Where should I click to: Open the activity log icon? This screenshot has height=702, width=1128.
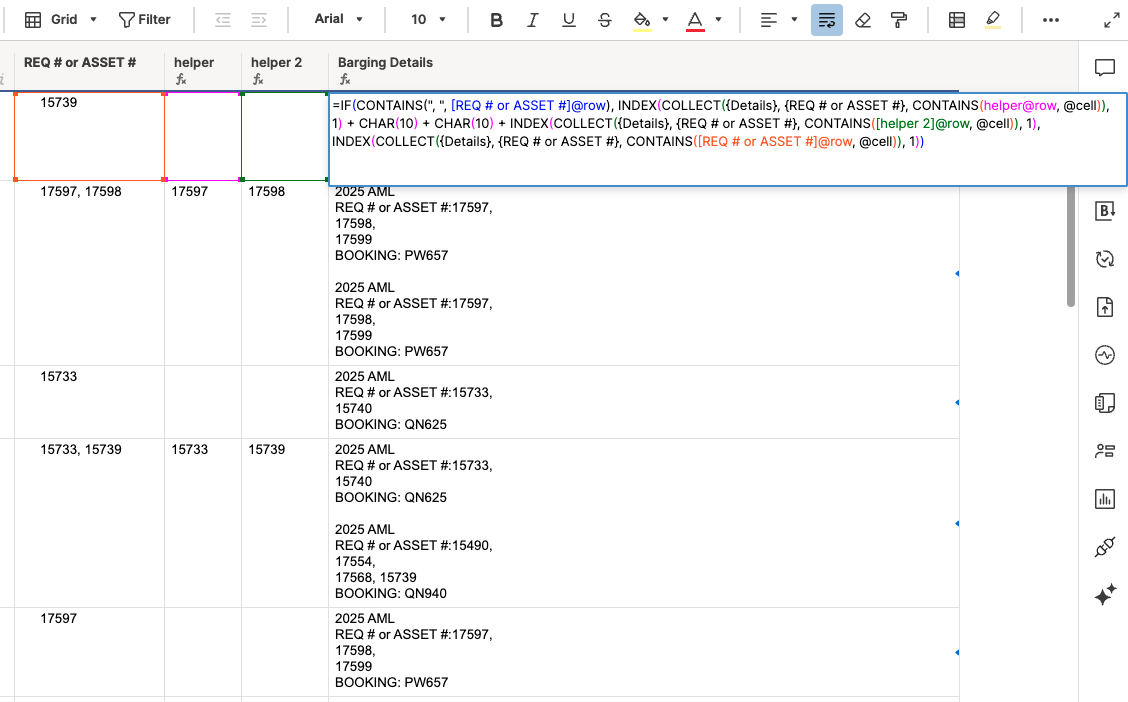tap(1104, 355)
